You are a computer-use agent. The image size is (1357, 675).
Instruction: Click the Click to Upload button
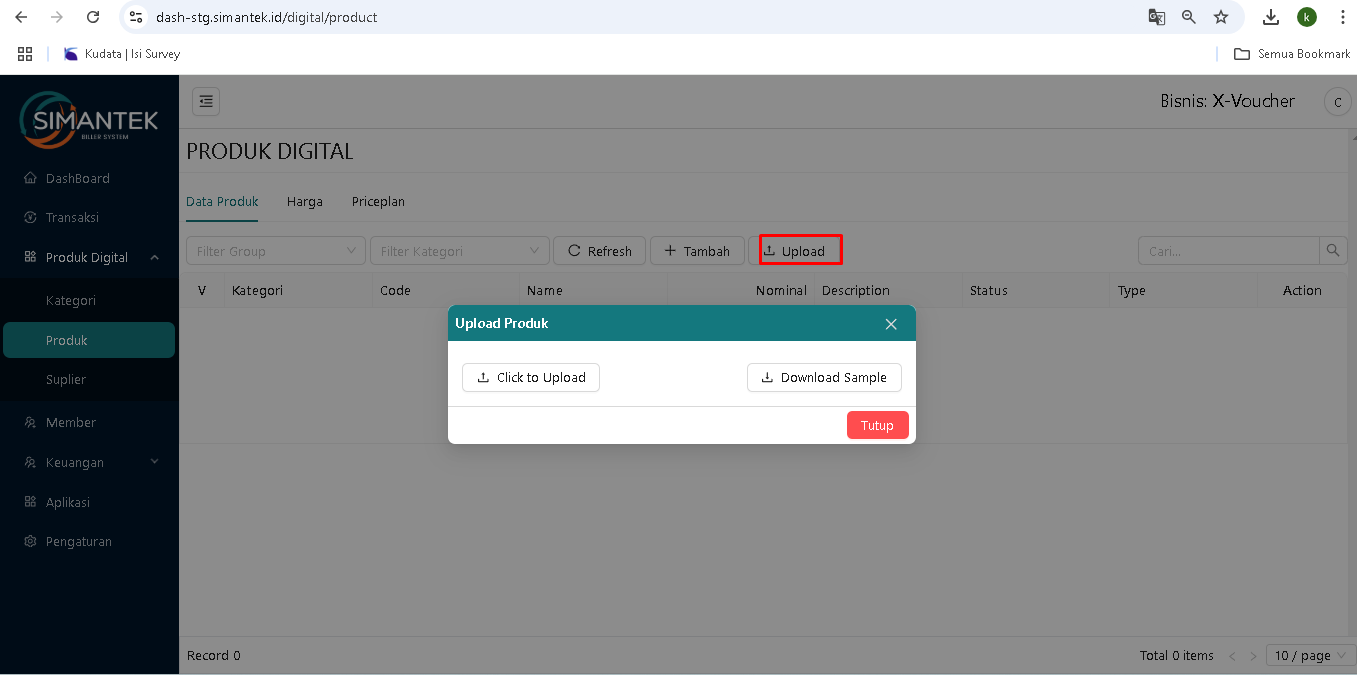click(531, 377)
